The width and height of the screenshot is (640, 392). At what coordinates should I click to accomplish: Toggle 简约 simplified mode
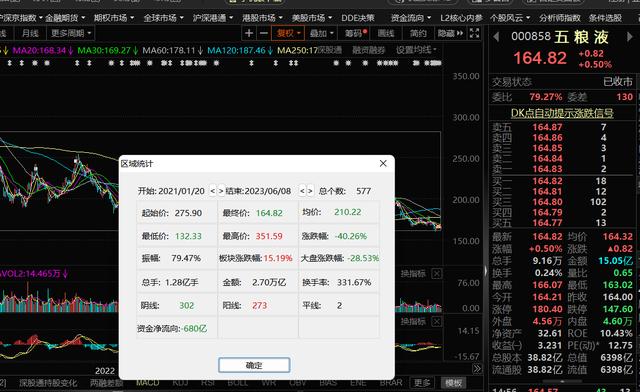(418, 33)
